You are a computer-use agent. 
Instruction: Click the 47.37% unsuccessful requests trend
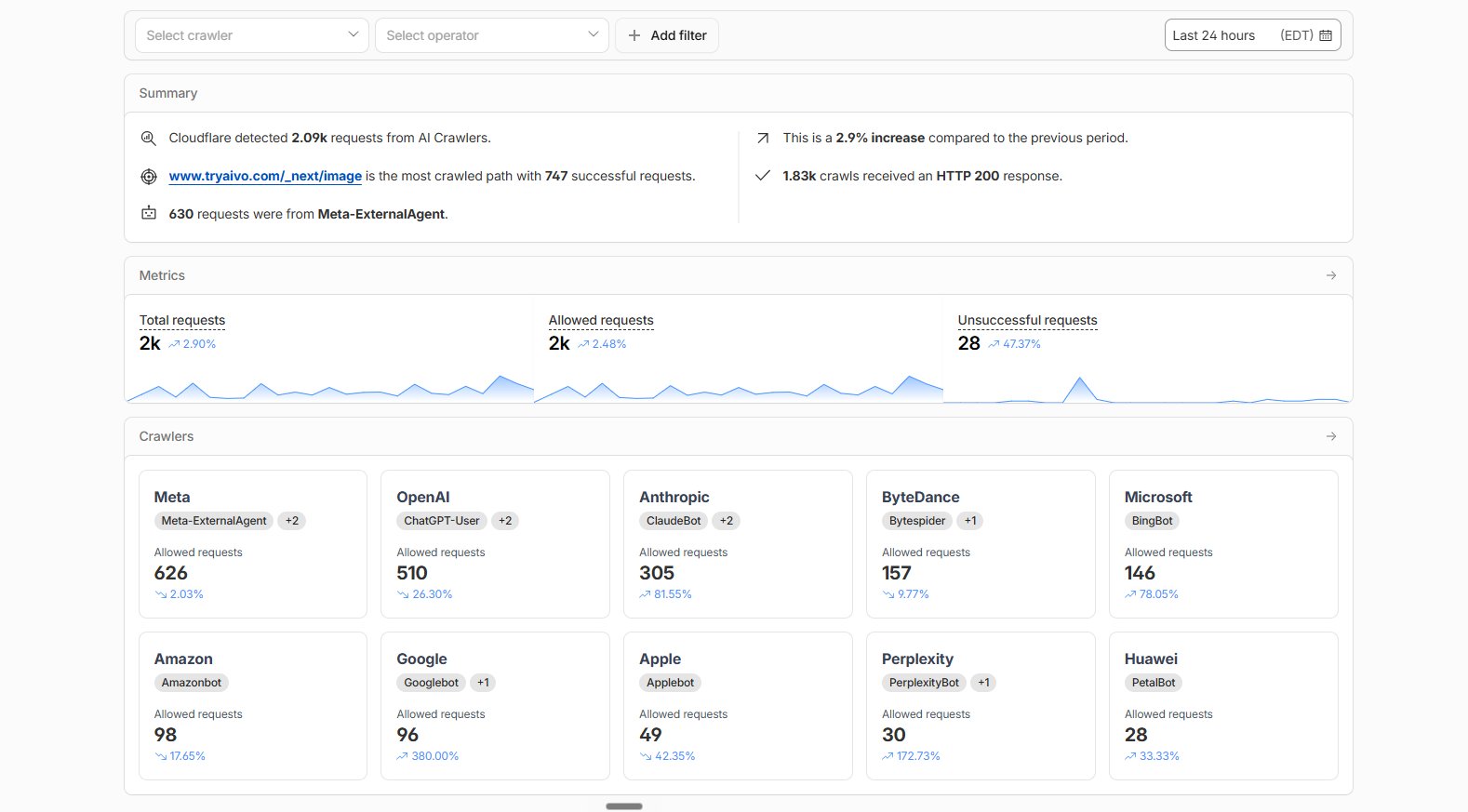pyautogui.click(x=1015, y=344)
